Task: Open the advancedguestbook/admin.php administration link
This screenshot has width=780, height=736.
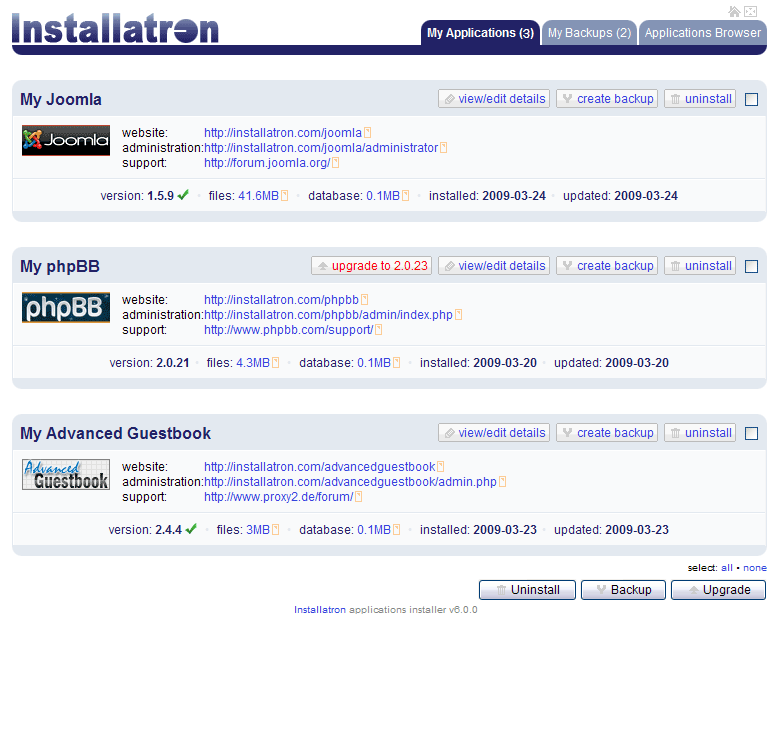Action: point(350,482)
